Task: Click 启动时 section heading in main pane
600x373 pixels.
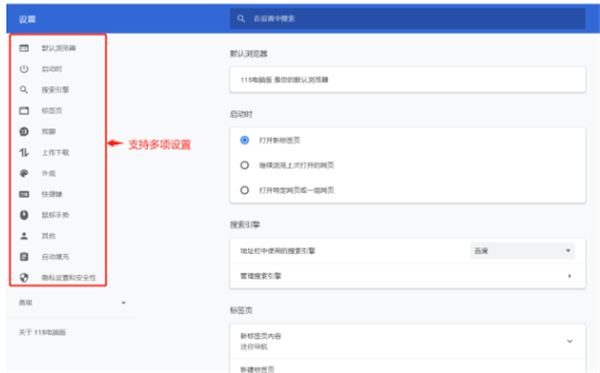Action: click(241, 114)
